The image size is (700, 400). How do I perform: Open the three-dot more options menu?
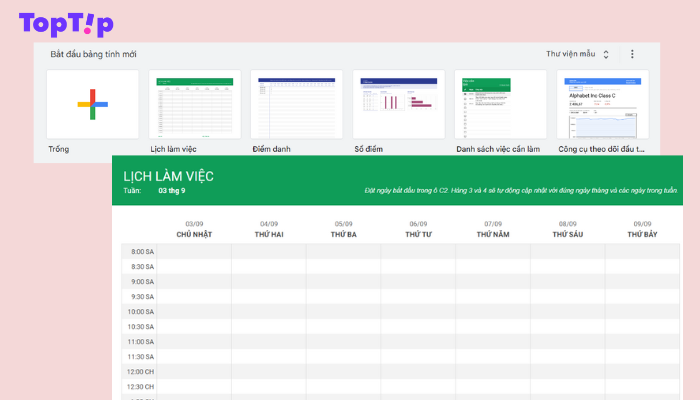tap(632, 54)
